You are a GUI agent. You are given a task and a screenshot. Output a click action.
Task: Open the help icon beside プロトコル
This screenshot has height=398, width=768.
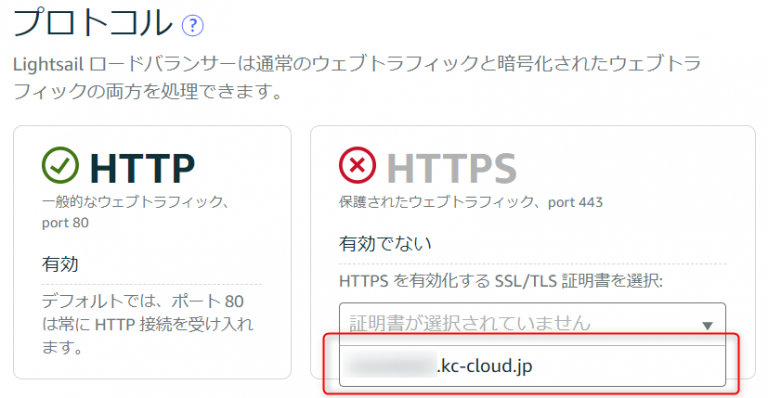pos(192,25)
